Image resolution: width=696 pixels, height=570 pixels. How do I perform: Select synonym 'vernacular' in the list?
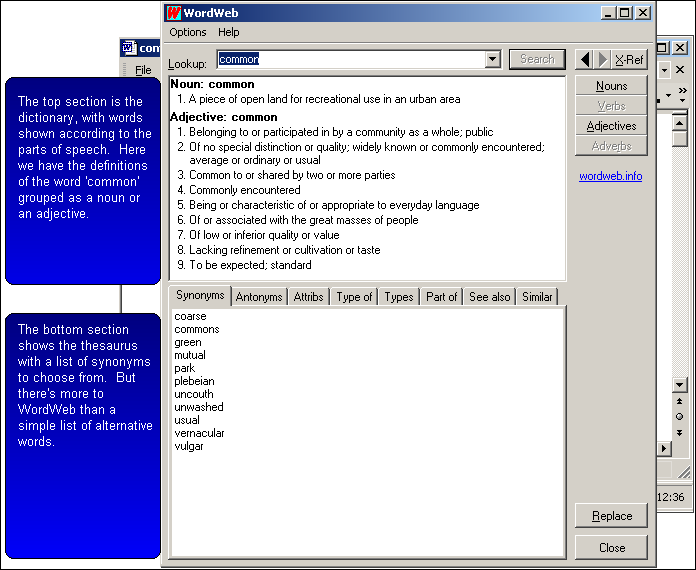[x=199, y=433]
